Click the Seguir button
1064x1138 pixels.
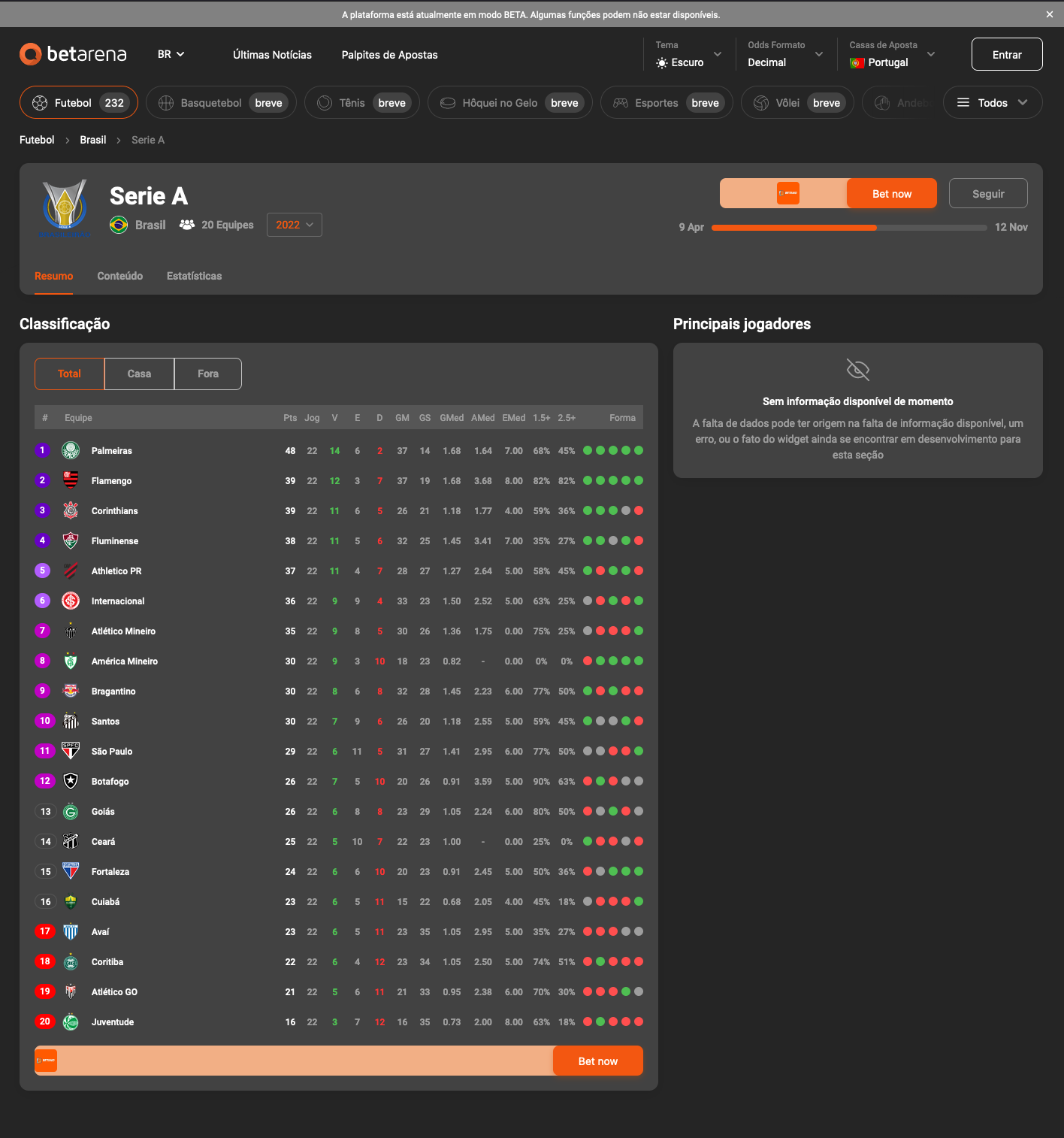point(988,193)
